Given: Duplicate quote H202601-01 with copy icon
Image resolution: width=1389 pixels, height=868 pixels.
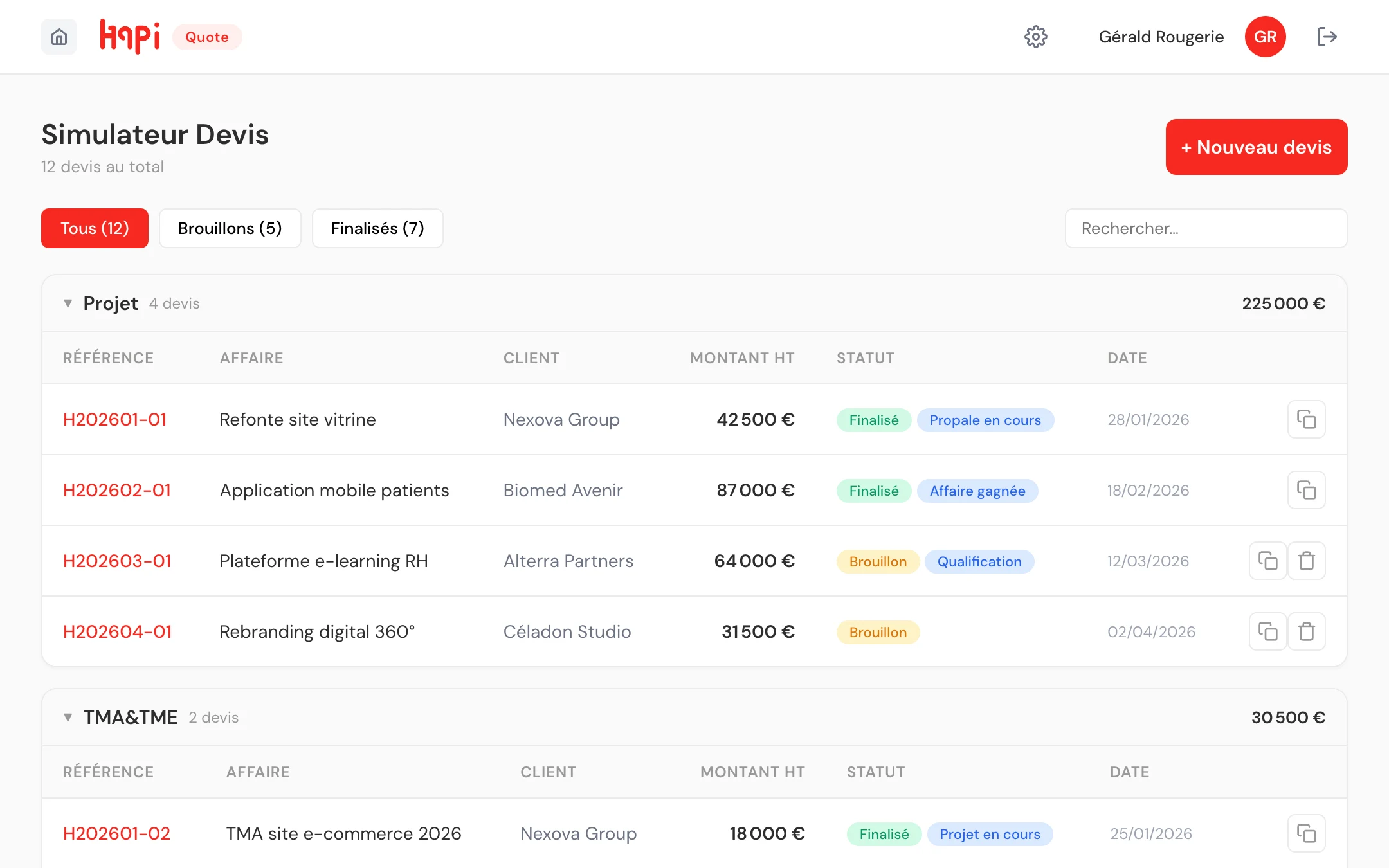Looking at the screenshot, I should 1306,419.
